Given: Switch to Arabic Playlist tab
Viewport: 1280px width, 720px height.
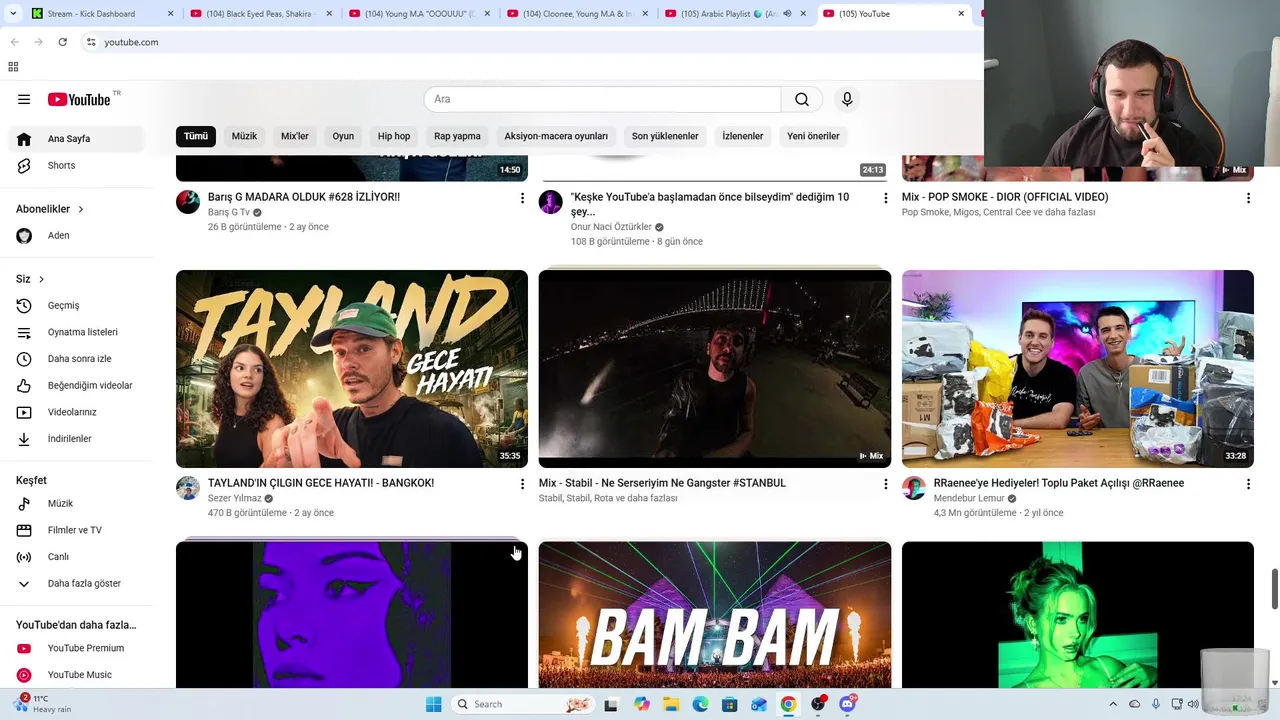Looking at the screenshot, I should [x=735, y=14].
